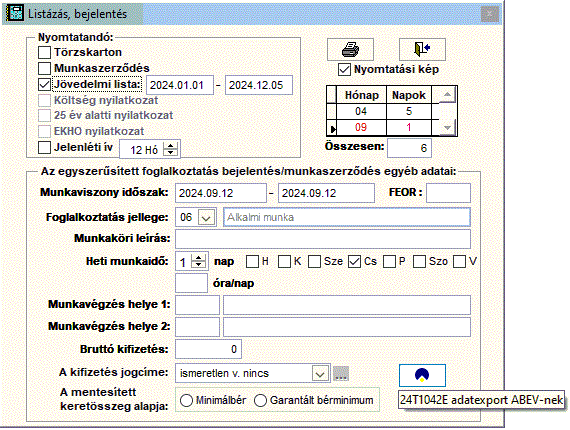The image size is (570, 430).
Task: Check the Jelenléti ív checkbox
Action: 44,148
